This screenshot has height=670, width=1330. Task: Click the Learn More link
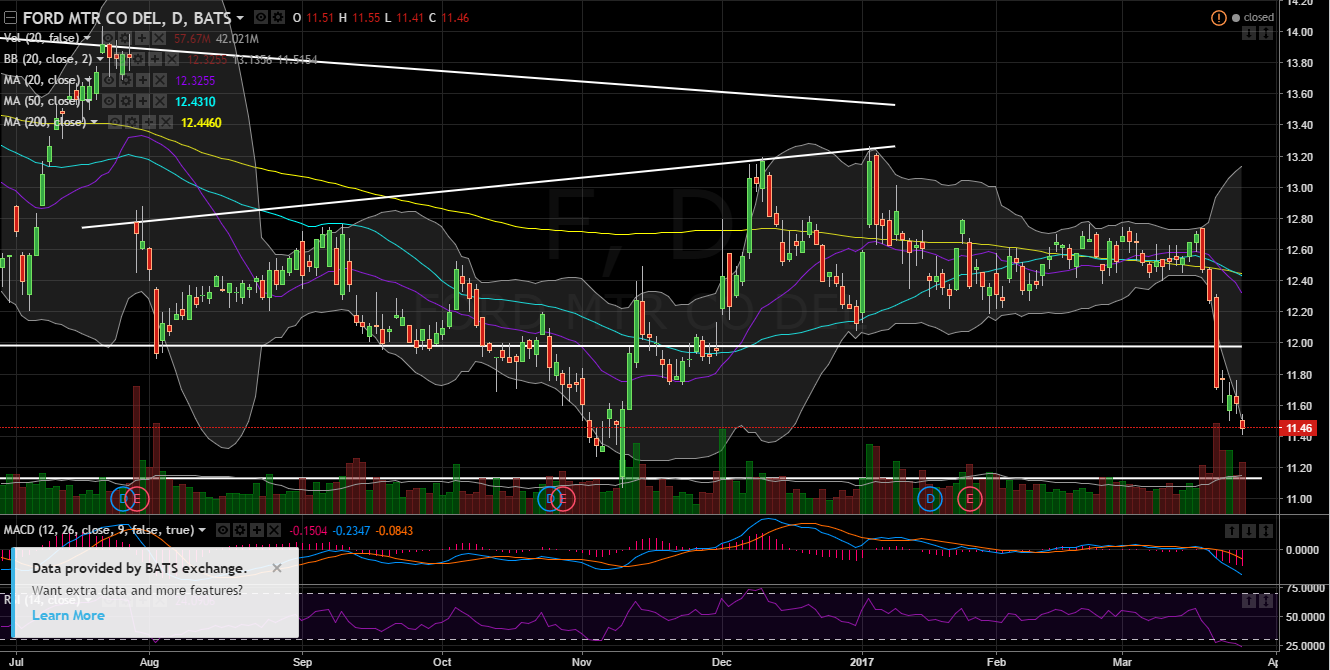pyautogui.click(x=68, y=615)
